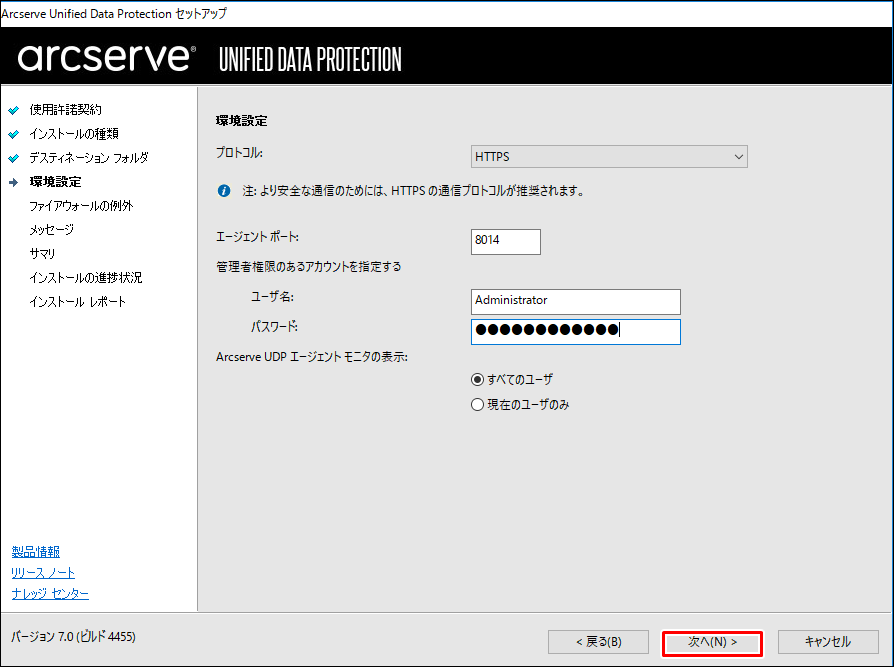Screen dimensions: 894x667
Task: Focus the ユーザ名 field showing Administrator
Action: click(576, 302)
